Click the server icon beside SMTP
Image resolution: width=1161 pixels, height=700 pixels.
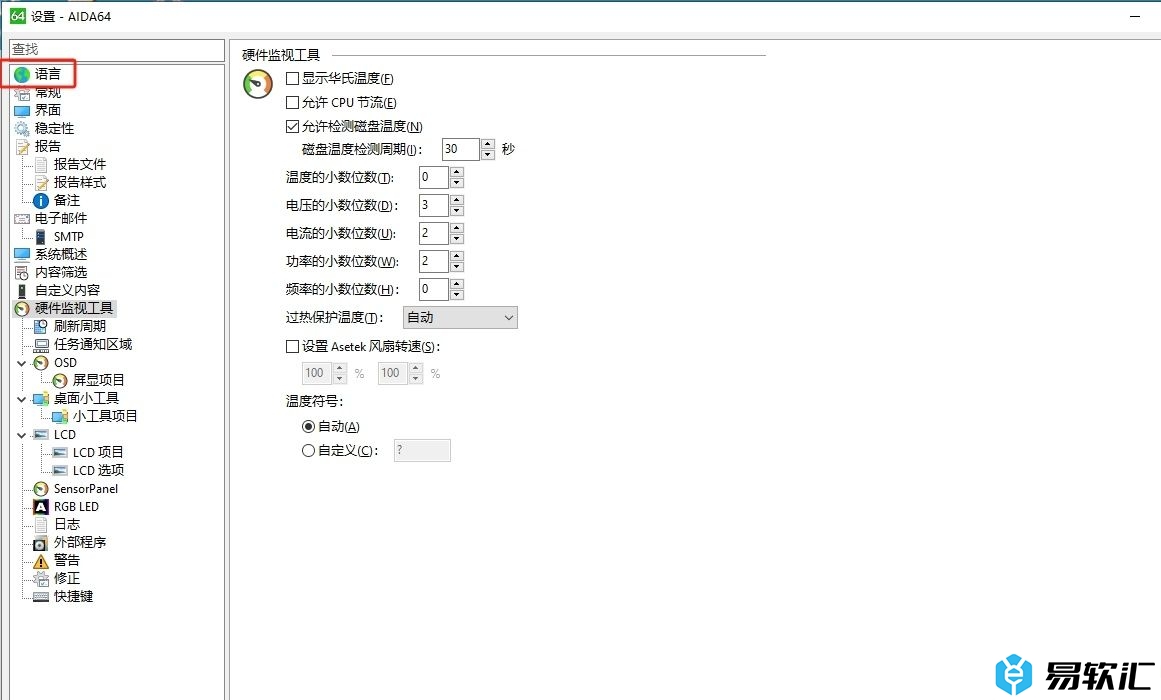(41, 236)
